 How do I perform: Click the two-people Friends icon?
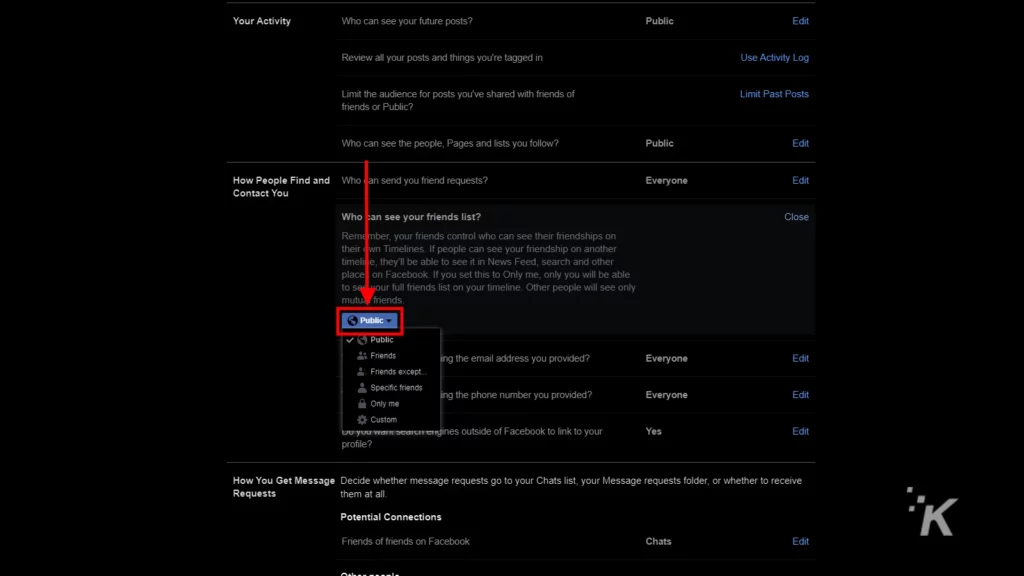362,356
